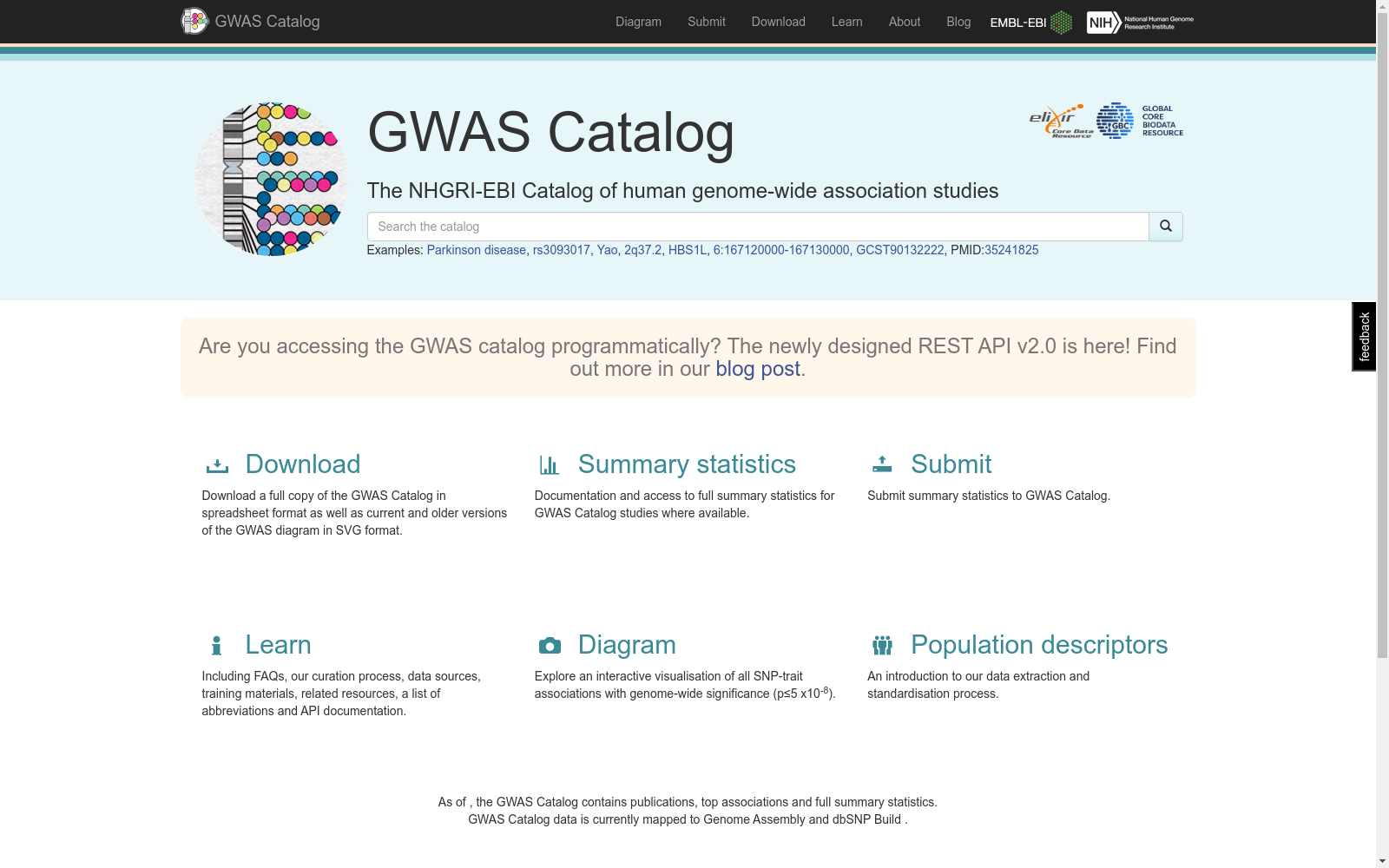Click the 'Including FAQs, our curation process' description
The width and height of the screenshot is (1389, 868).
pos(341,694)
